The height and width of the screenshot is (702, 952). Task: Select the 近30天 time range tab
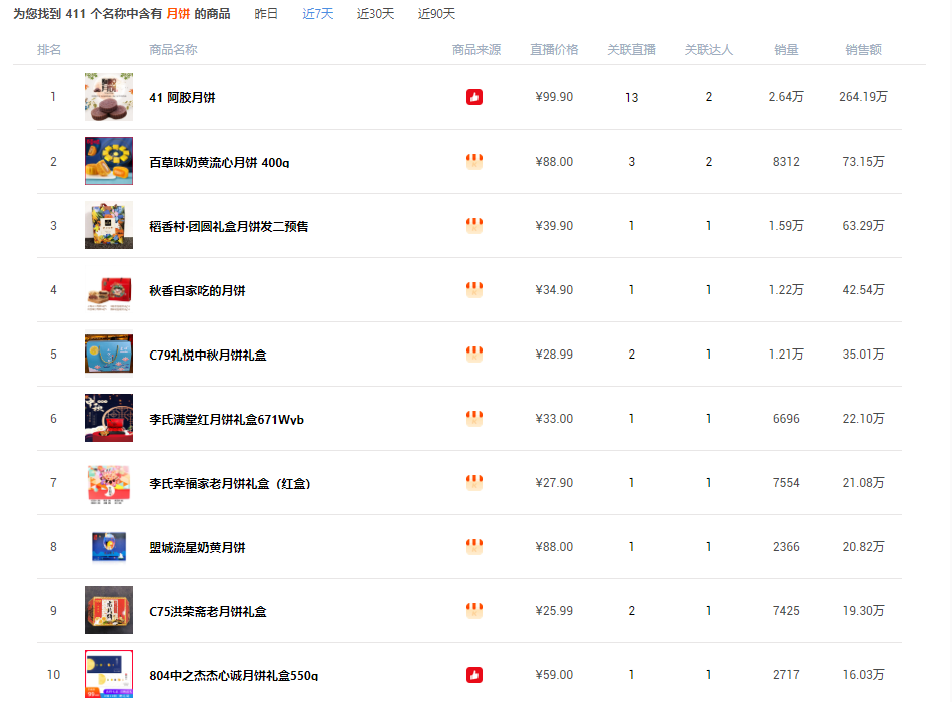pos(375,13)
